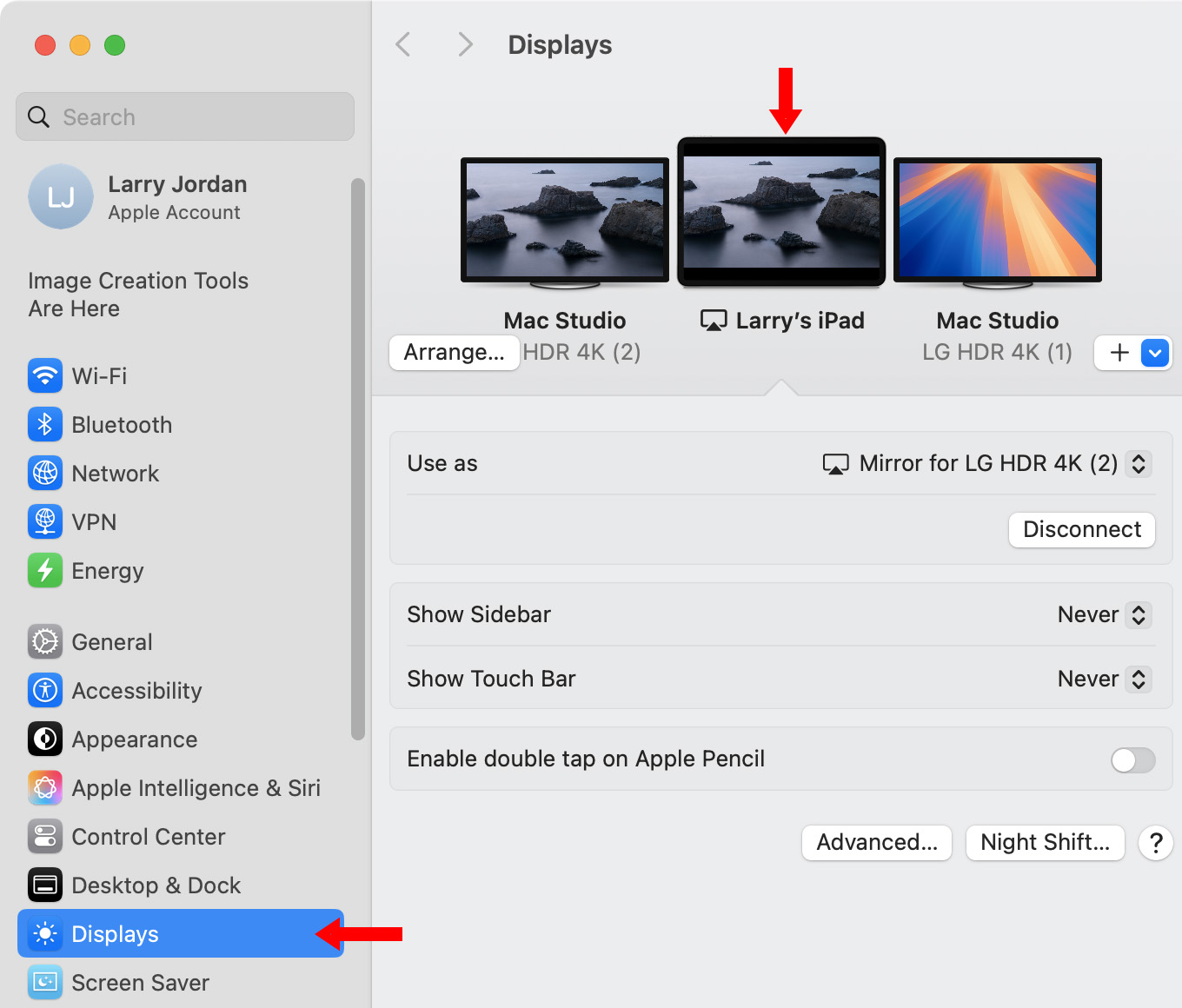This screenshot has width=1182, height=1008.
Task: Select Appearance label in sidebar
Action: tap(135, 739)
